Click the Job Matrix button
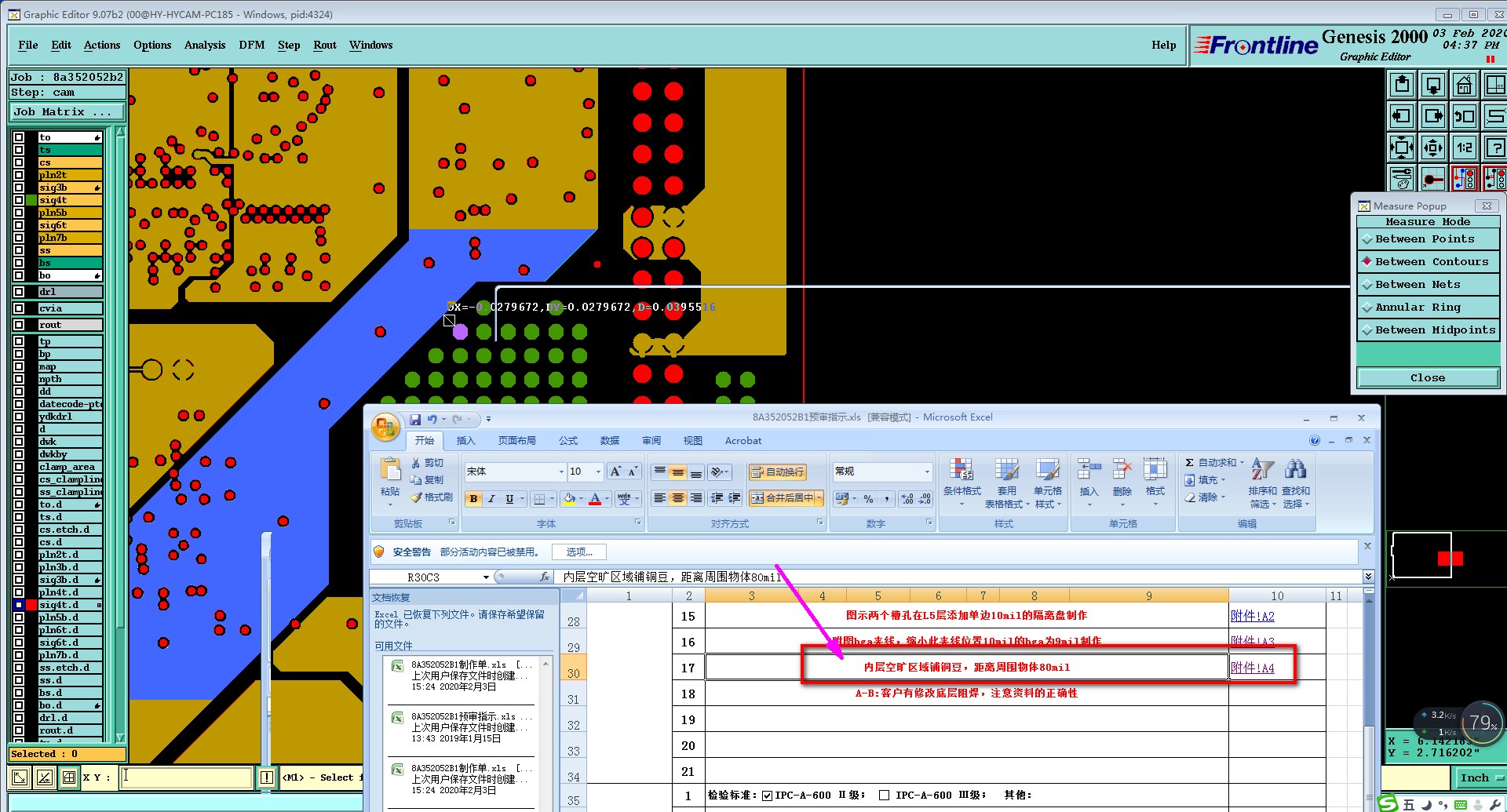Viewport: 1507px width, 812px height. coord(67,112)
